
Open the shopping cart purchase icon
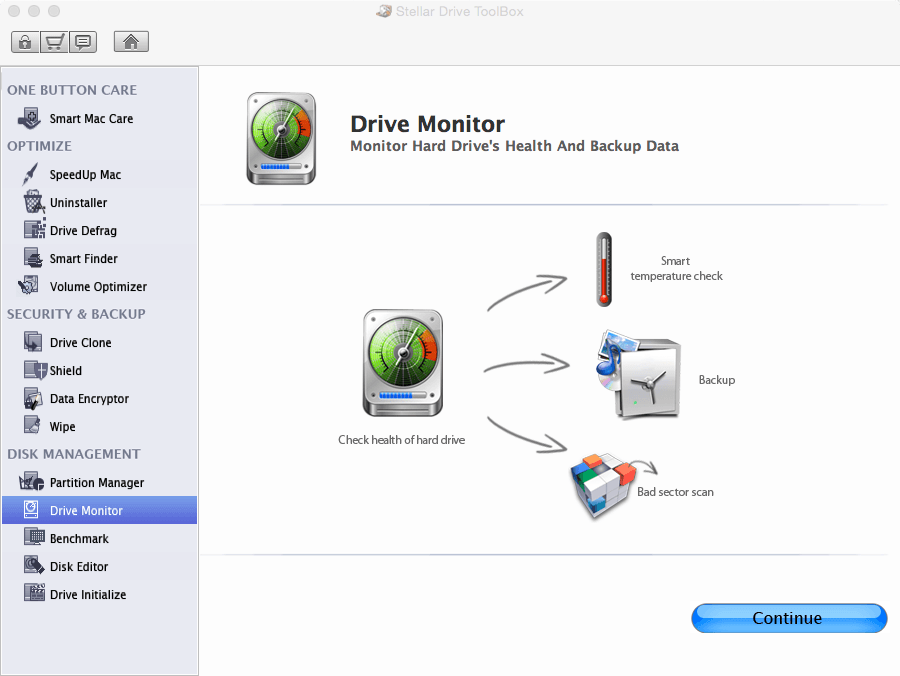pos(54,42)
